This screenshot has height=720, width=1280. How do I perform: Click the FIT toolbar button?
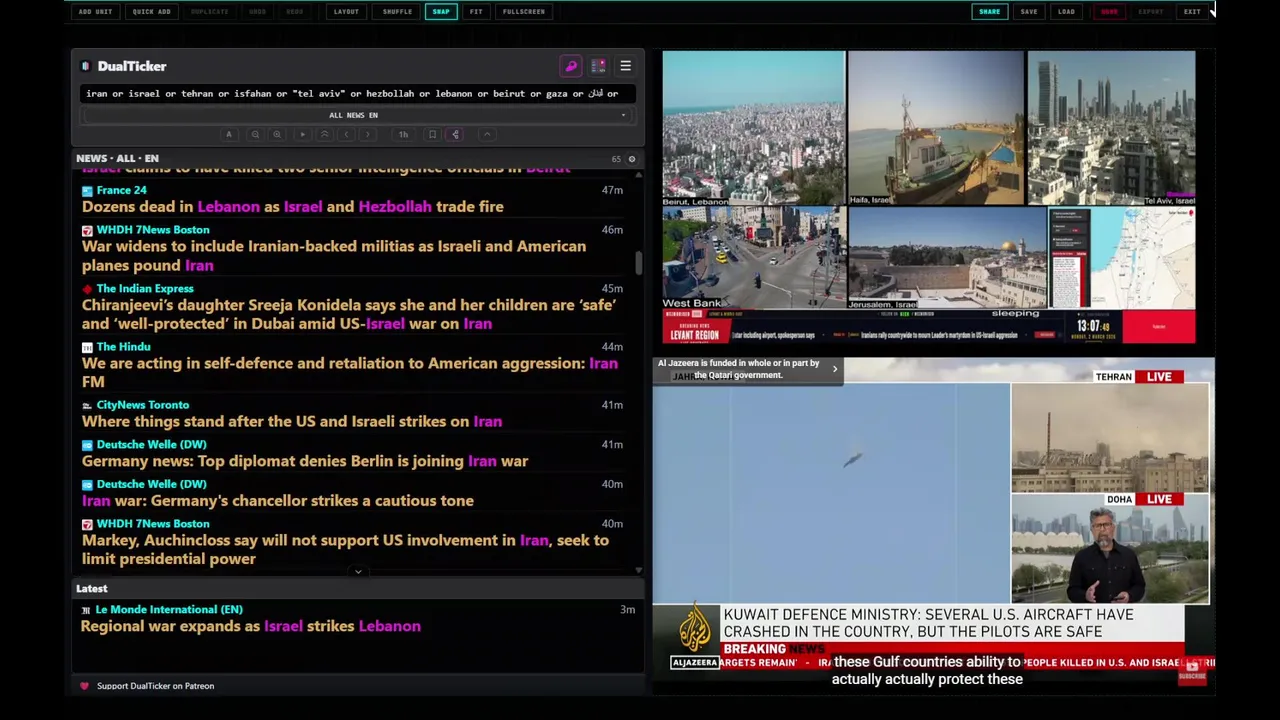coord(476,11)
